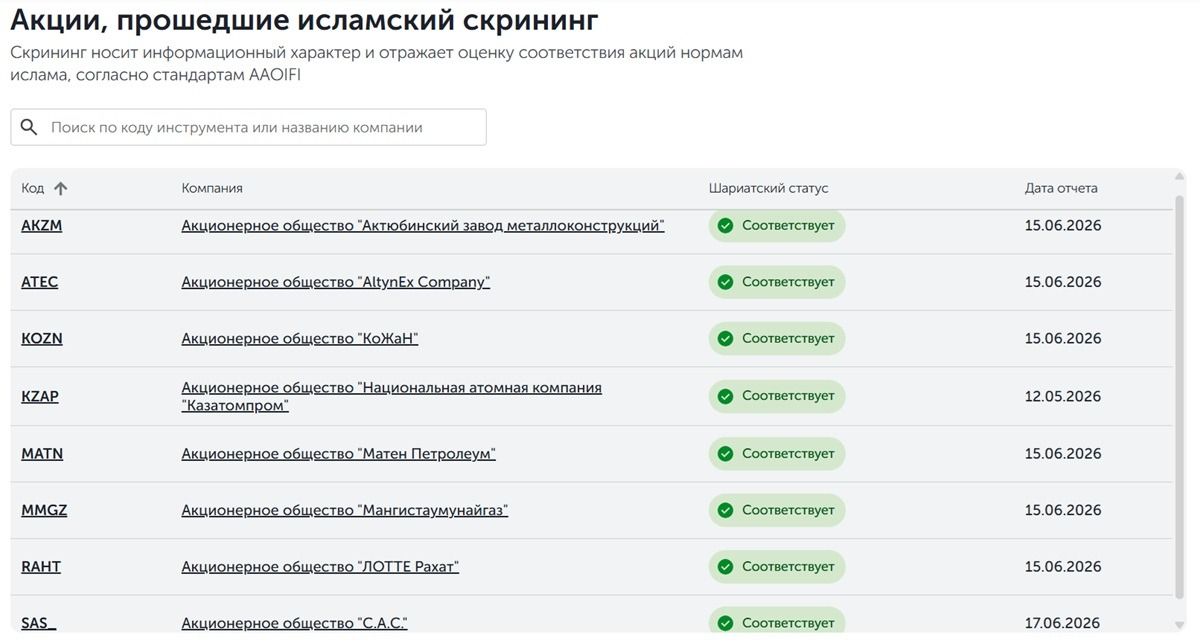
Task: Open the MATN ticker link
Action: click(42, 454)
